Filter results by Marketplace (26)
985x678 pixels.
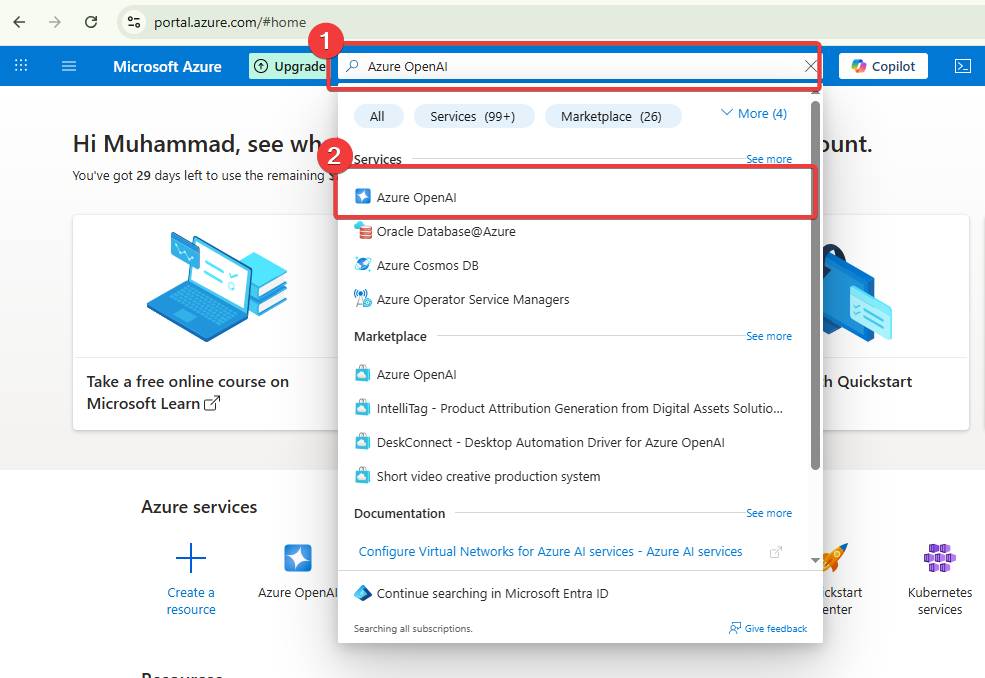pos(611,116)
